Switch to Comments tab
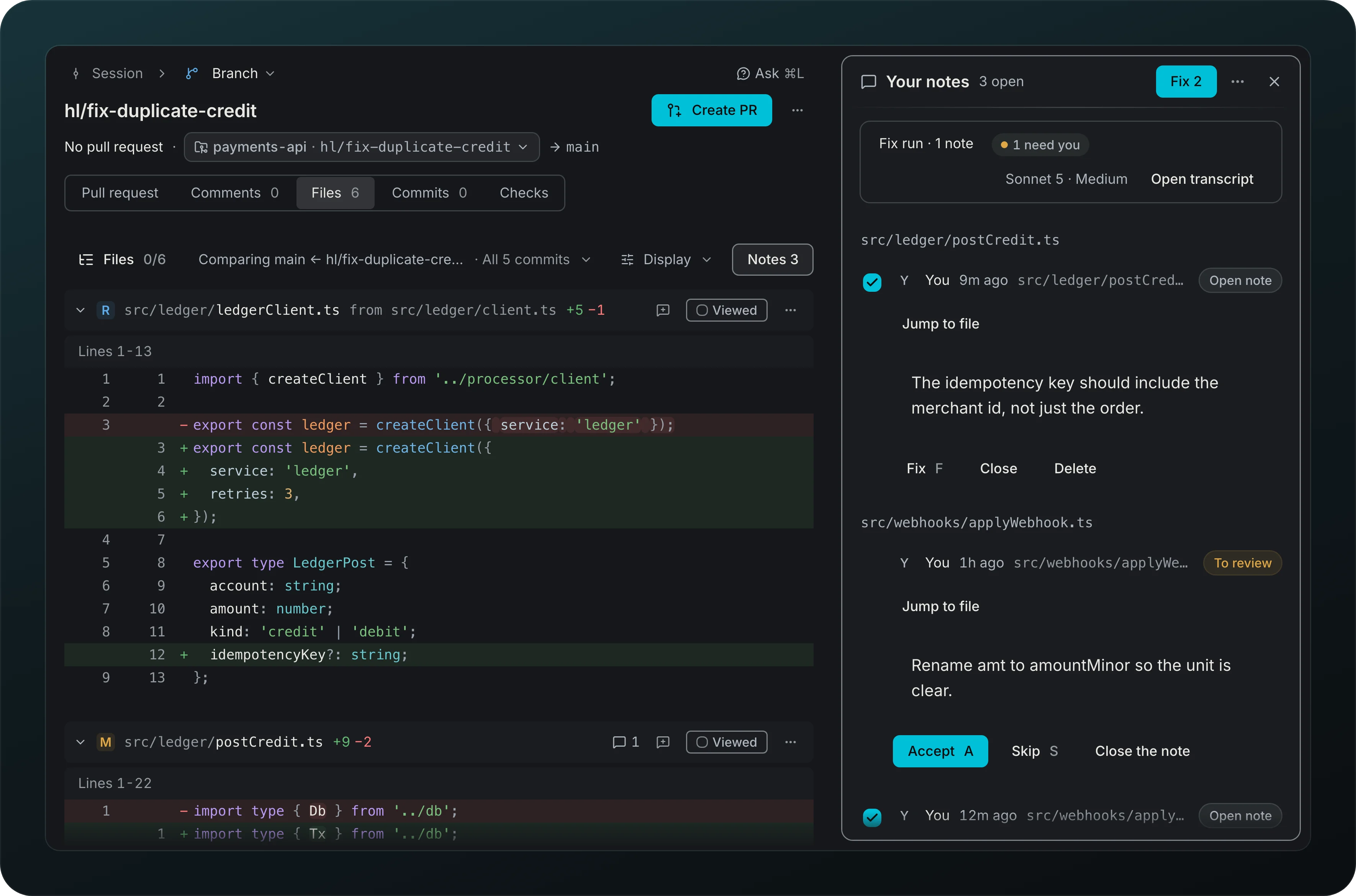 pyautogui.click(x=235, y=193)
